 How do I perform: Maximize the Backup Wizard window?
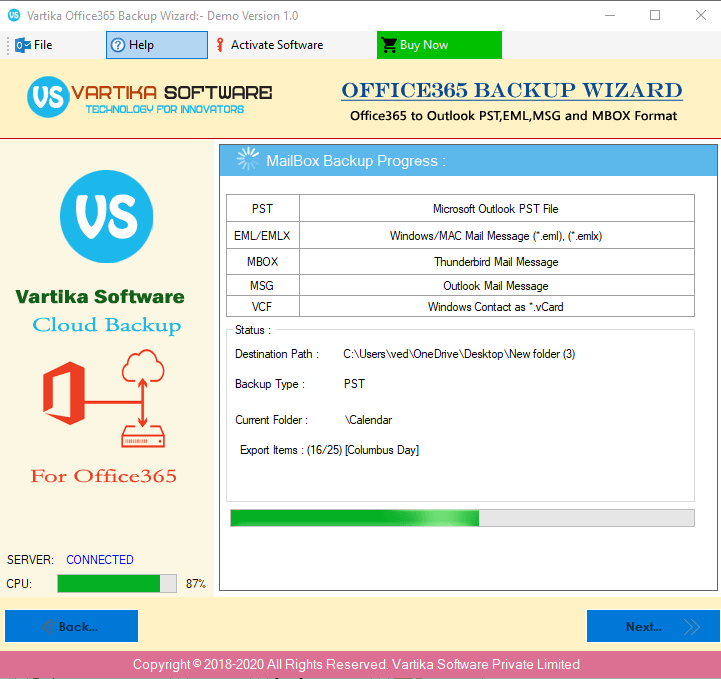[655, 15]
